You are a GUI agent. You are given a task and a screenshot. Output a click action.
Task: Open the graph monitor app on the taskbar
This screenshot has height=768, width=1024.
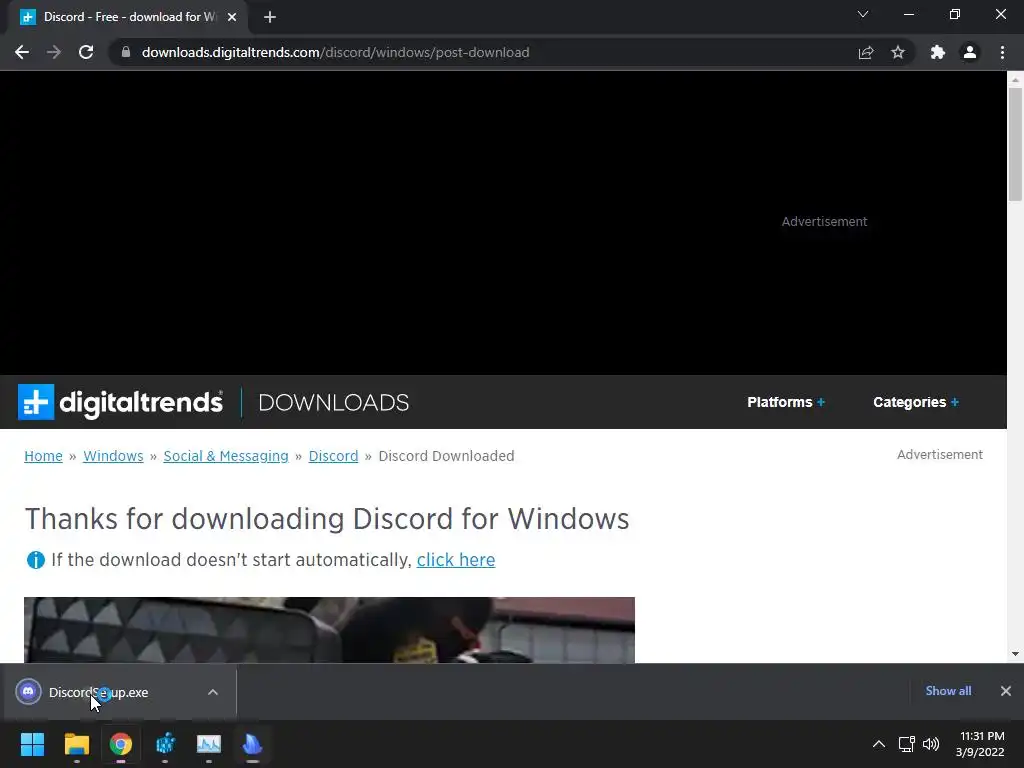click(209, 744)
